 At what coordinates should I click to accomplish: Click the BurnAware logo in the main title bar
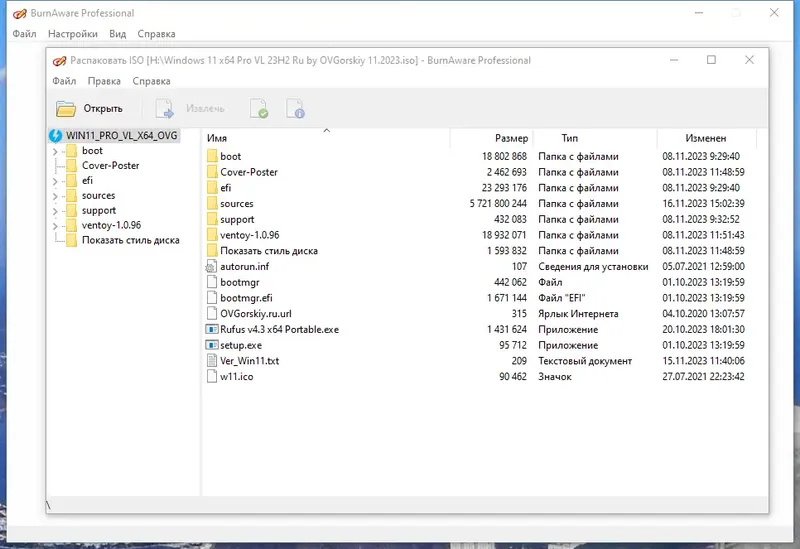19,13
